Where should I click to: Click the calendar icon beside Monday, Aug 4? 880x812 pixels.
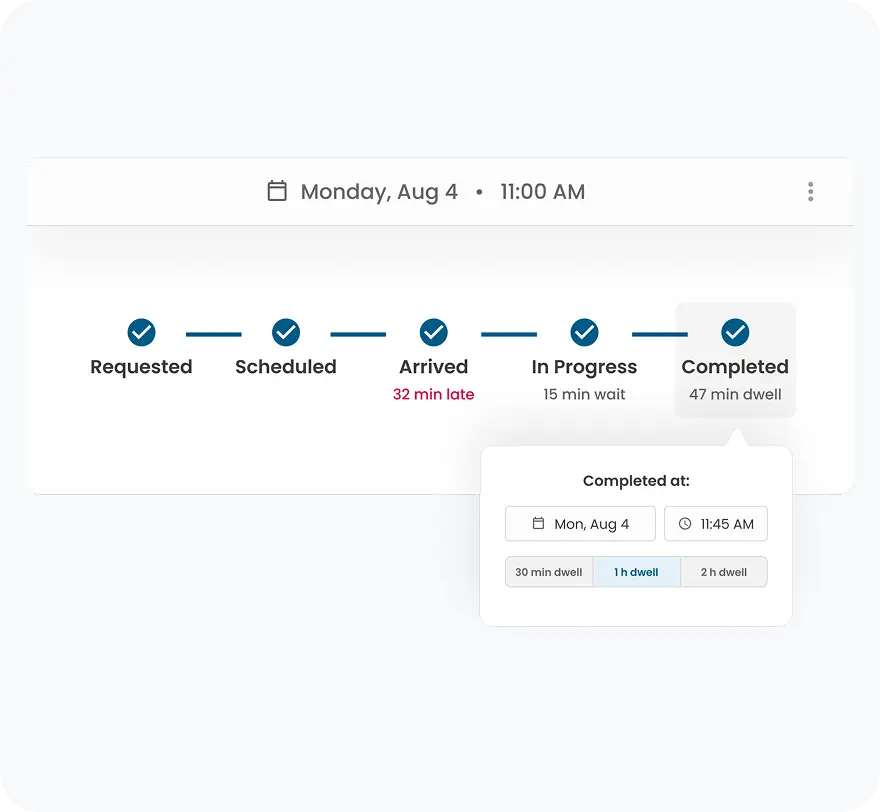tap(276, 191)
